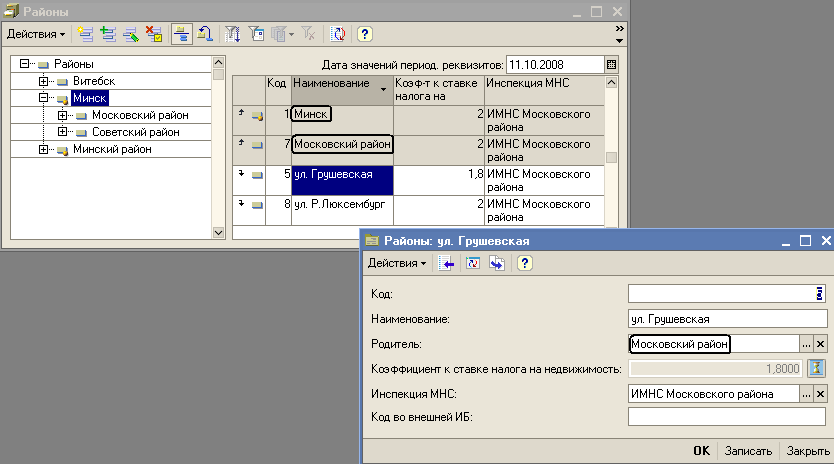The height and width of the screenshot is (464, 834).
Task: Click the Add new group icon
Action: pyautogui.click(x=108, y=34)
